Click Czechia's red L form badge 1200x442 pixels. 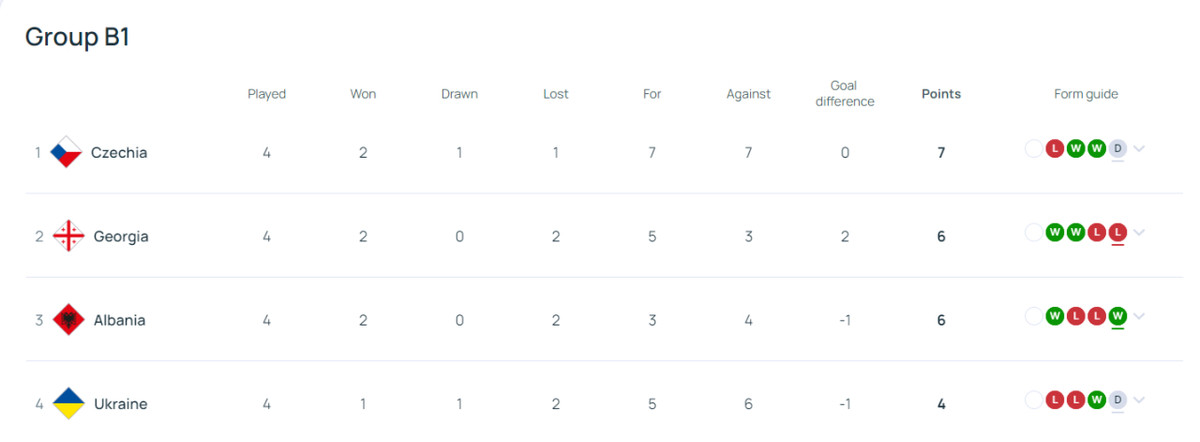pos(1054,149)
